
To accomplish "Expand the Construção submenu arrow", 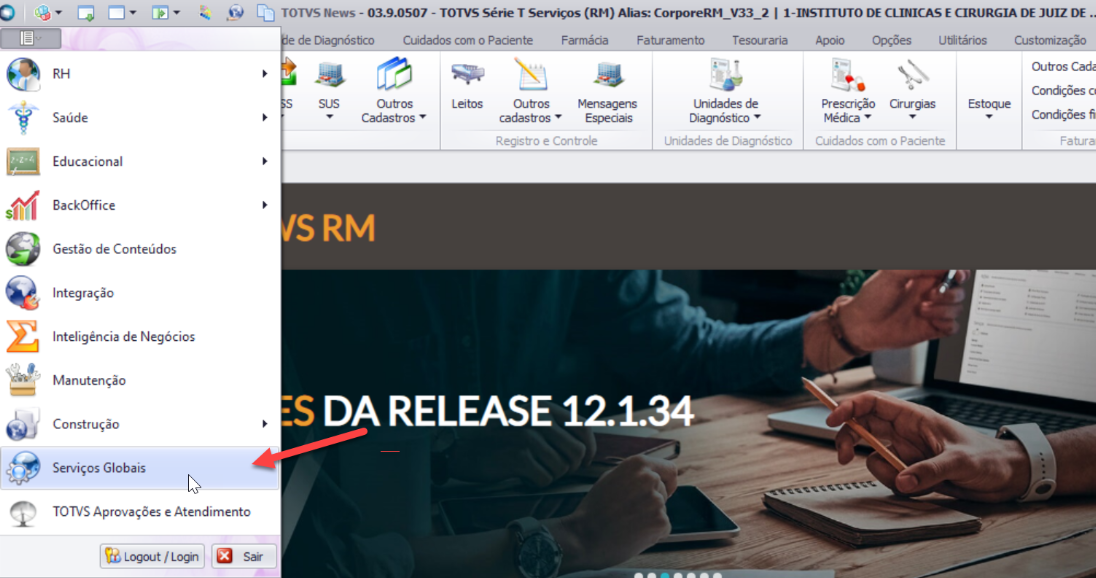I will pyautogui.click(x=264, y=424).
